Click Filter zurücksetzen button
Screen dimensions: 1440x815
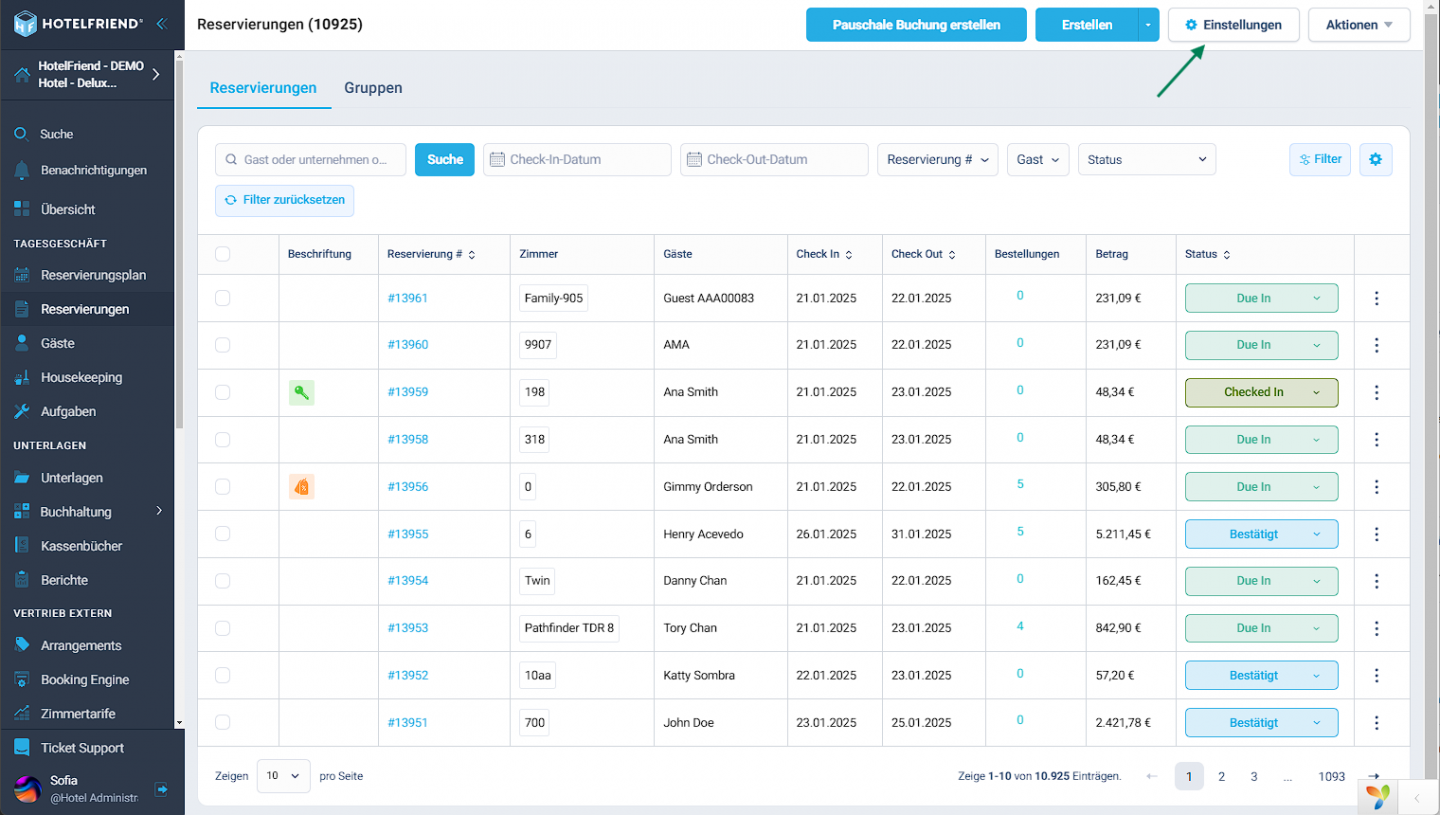284,200
